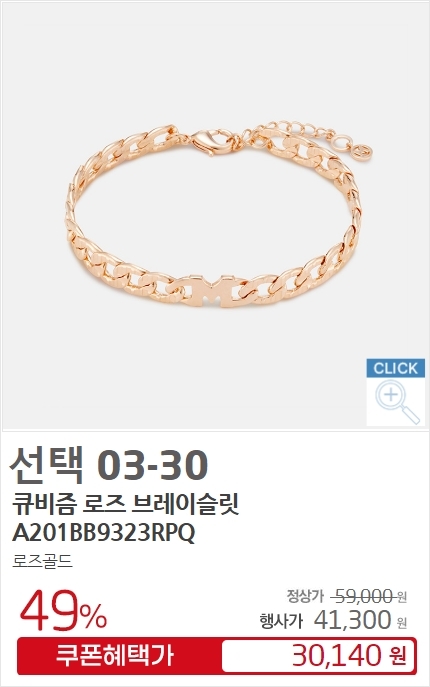Click the 정상가 label text
430x687 pixels.
click(305, 596)
